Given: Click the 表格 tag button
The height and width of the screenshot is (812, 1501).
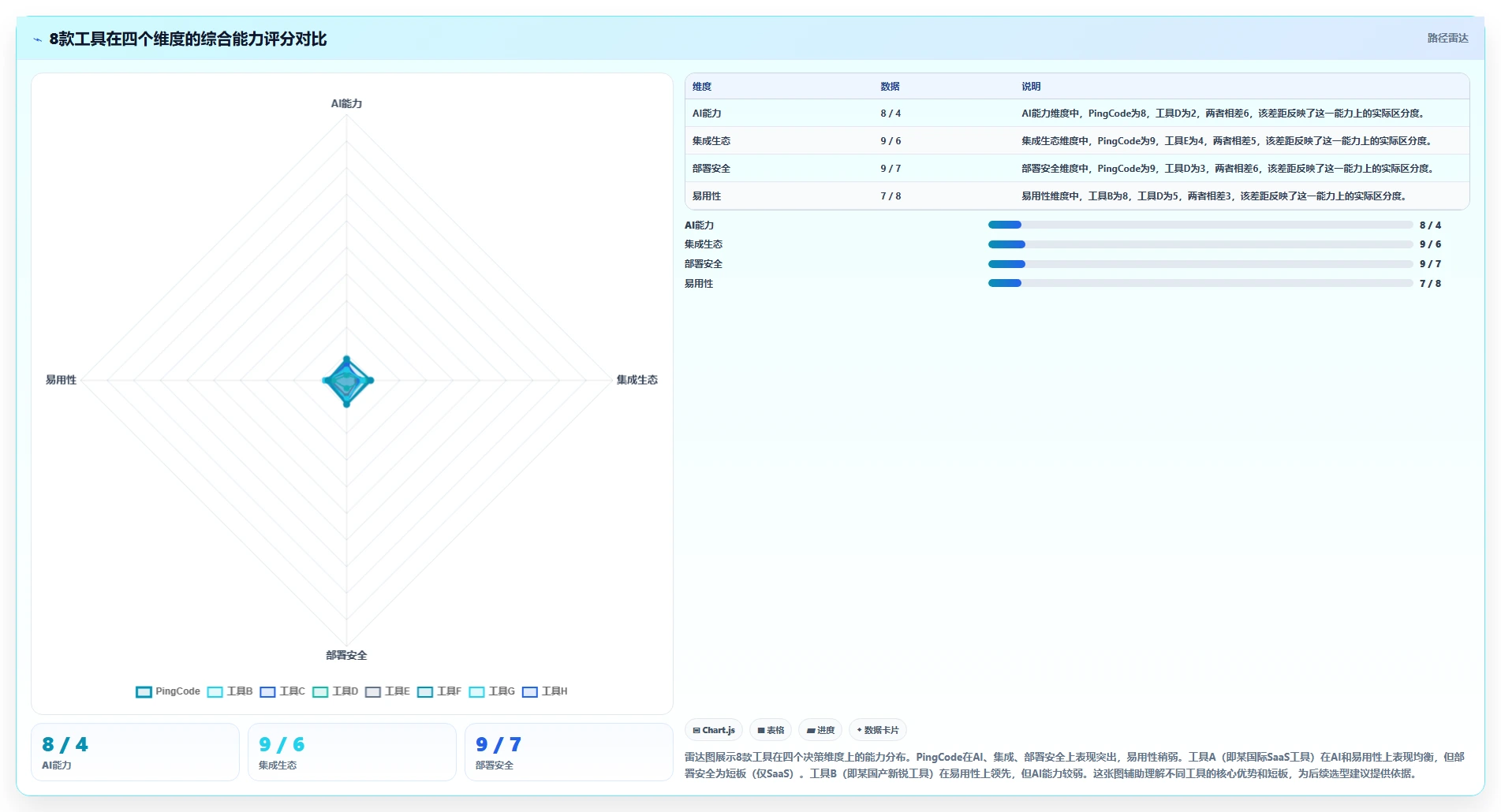Looking at the screenshot, I should tap(771, 730).
